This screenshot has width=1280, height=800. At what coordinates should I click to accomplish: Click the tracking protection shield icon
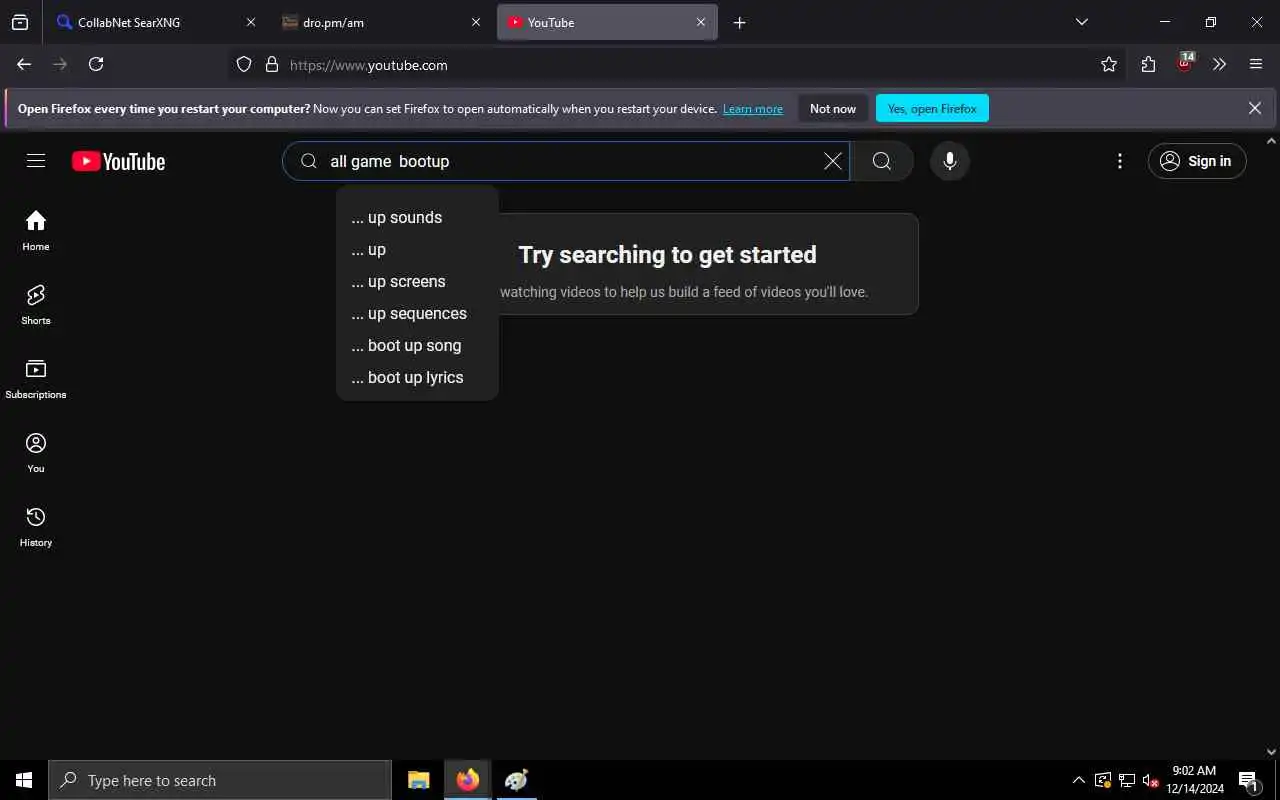(244, 64)
